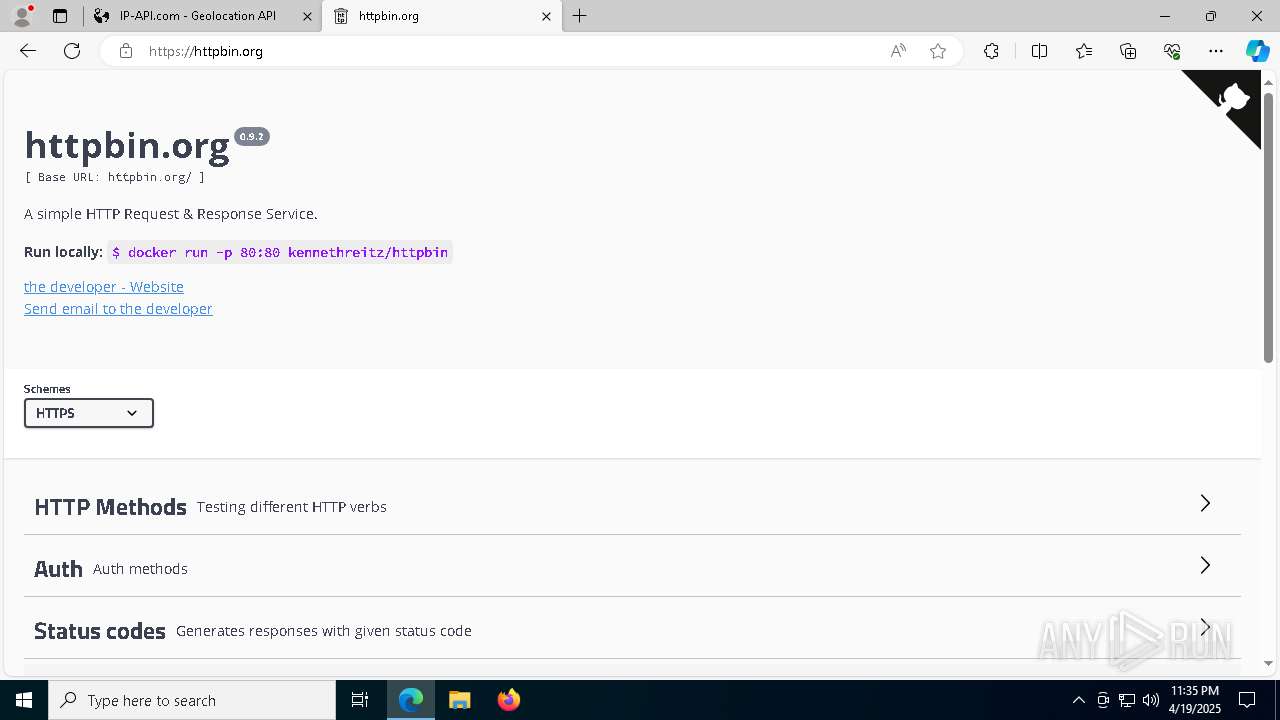Click the page vertical scrollbar thumb
Screen dimensions: 1280x720
pyautogui.click(x=1268, y=227)
